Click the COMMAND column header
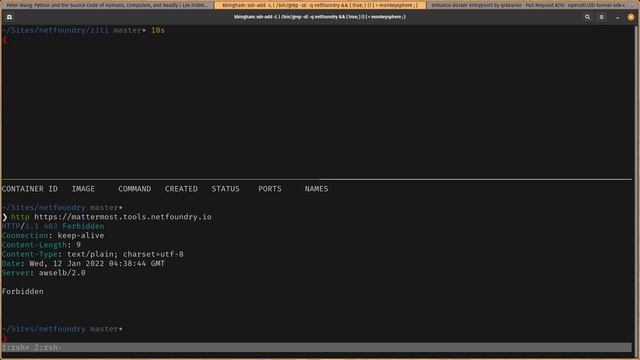This screenshot has height=360, width=640. 135,189
